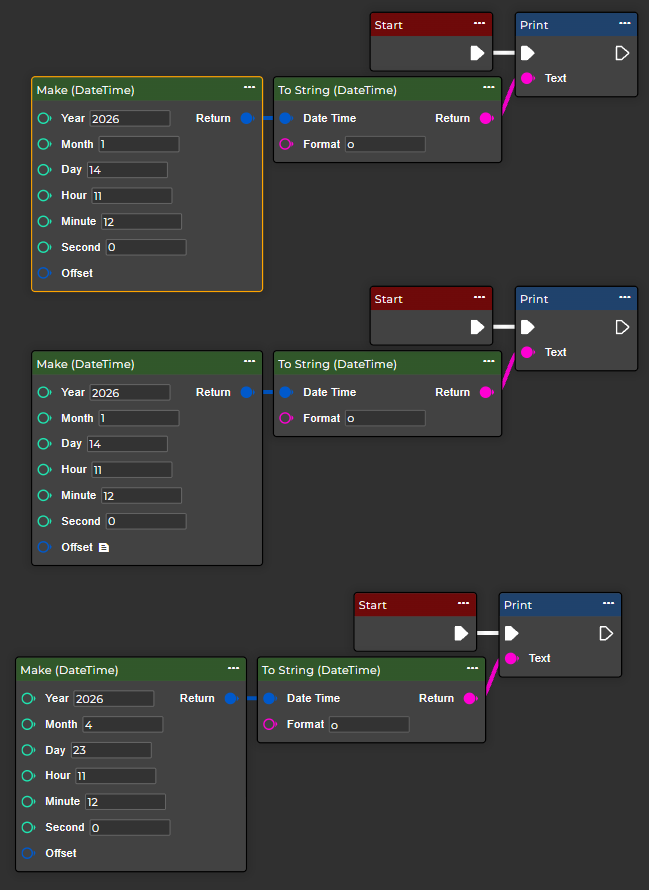Click the Year input pin on the bottom Make node

tap(28, 698)
